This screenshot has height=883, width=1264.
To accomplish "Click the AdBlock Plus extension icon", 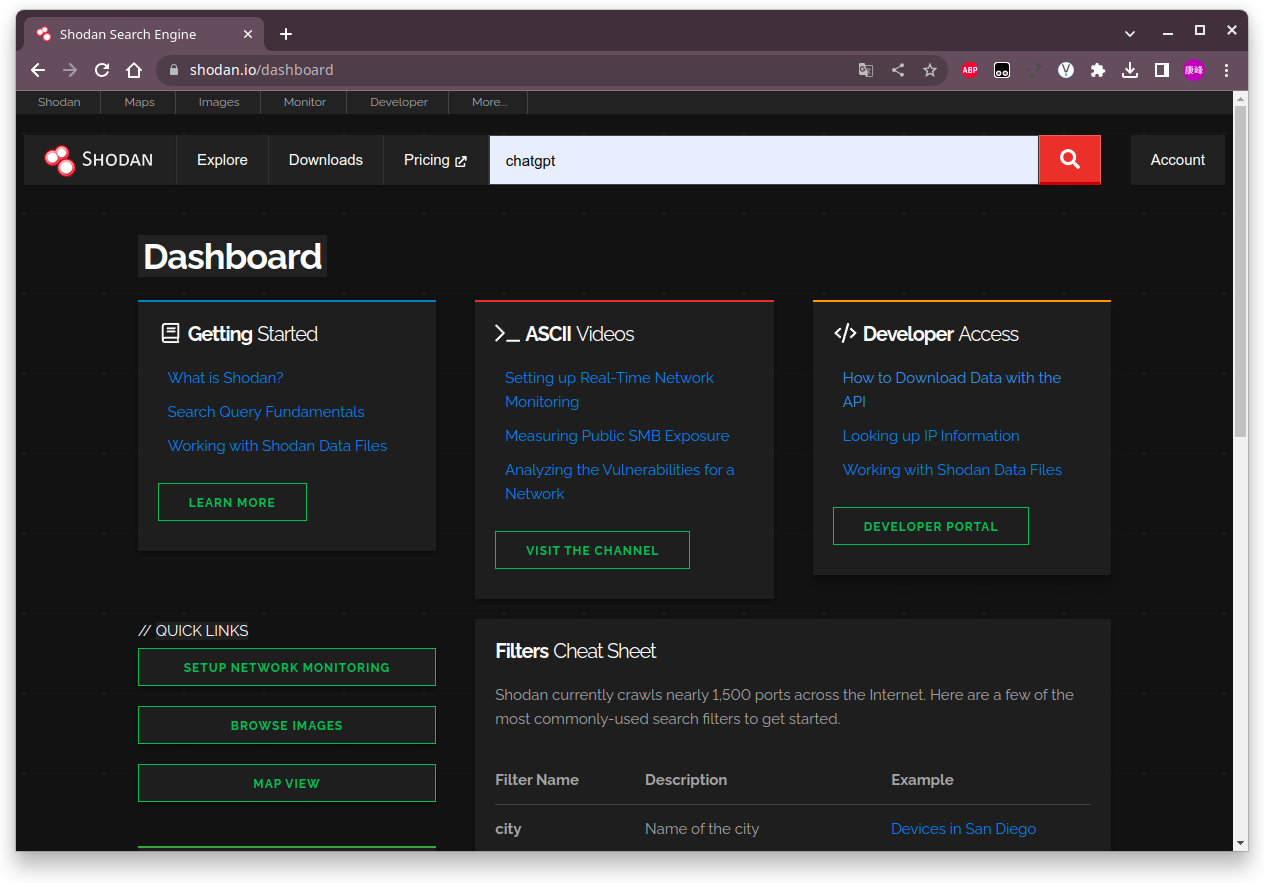I will pos(969,70).
